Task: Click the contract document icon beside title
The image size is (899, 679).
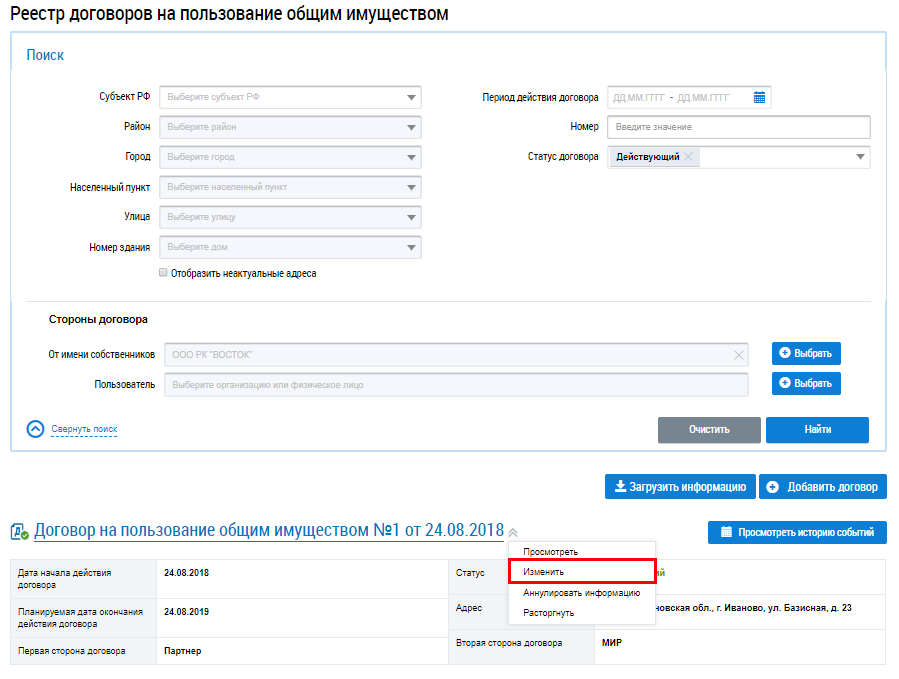Action: click(x=19, y=532)
